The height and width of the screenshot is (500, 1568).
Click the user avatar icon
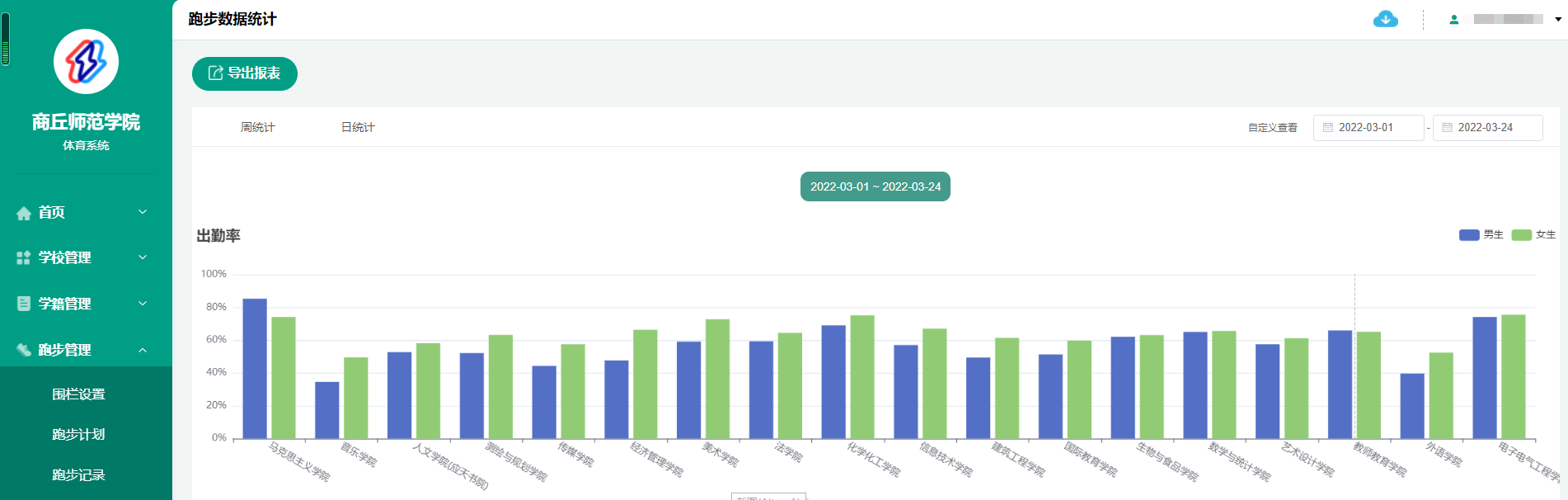click(x=1454, y=20)
